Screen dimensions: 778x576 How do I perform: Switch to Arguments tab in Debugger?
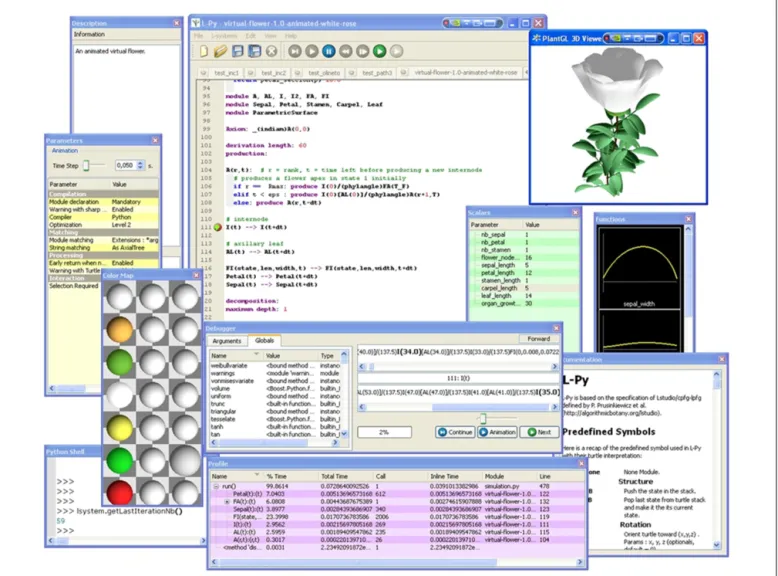[x=227, y=341]
